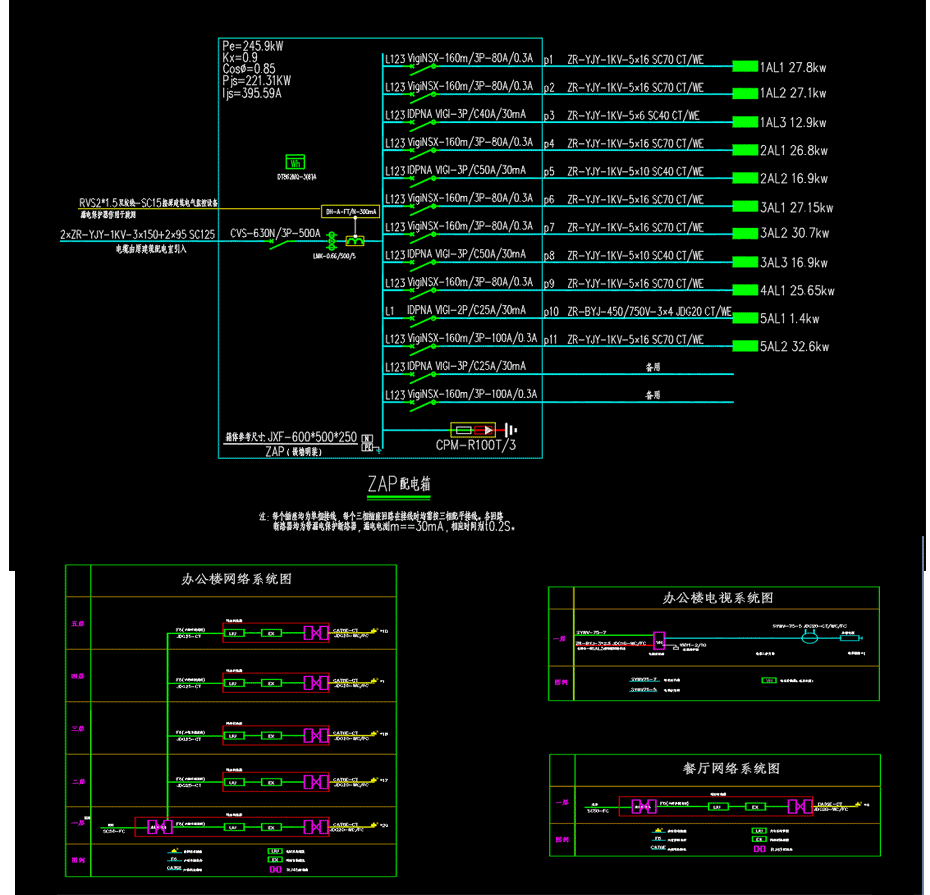Click the TV splitter circle symbol

808,638
